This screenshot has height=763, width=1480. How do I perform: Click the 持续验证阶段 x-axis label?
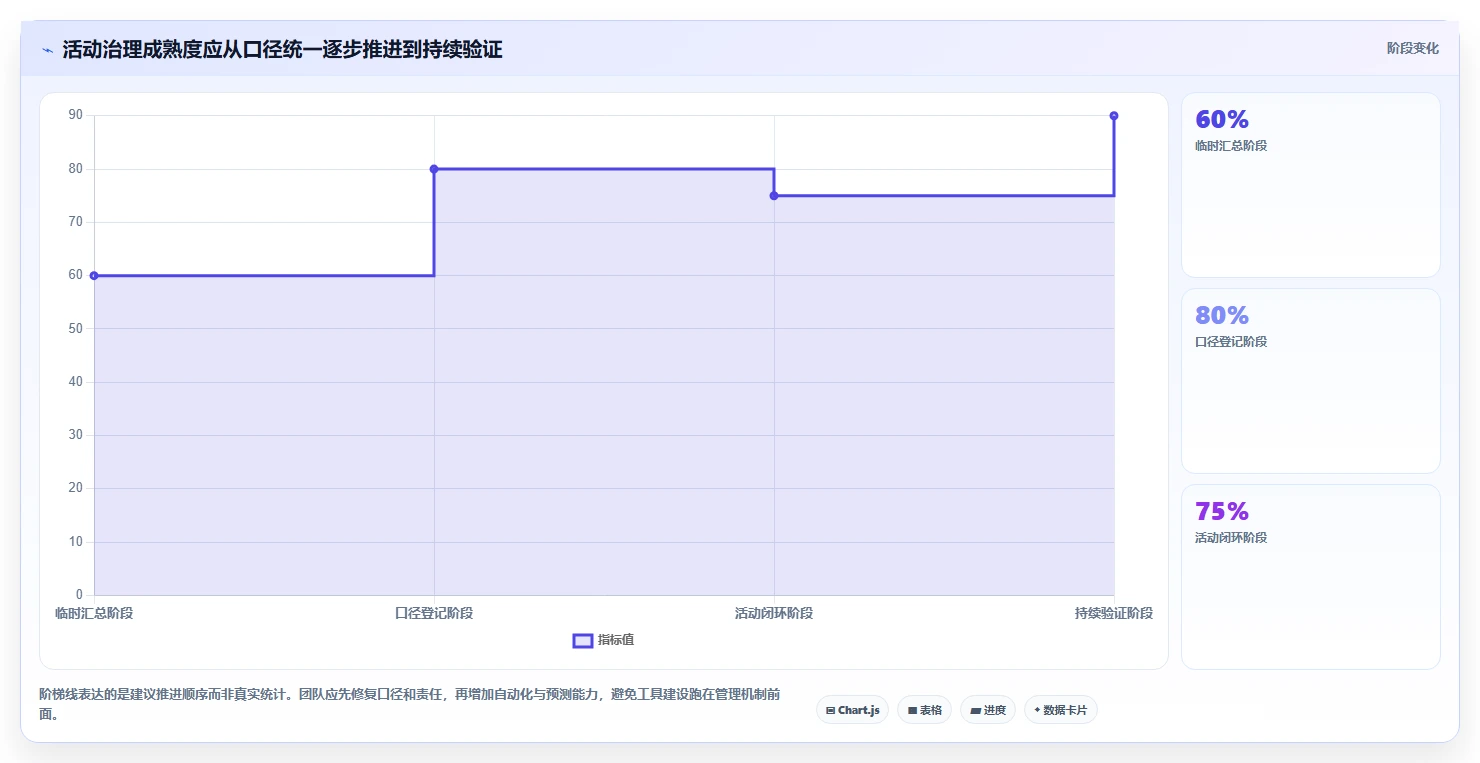pyautogui.click(x=1114, y=613)
